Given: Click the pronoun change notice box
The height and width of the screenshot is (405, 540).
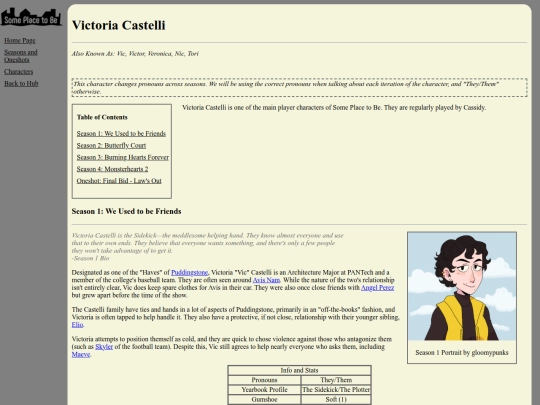Looking at the screenshot, I should (x=299, y=87).
